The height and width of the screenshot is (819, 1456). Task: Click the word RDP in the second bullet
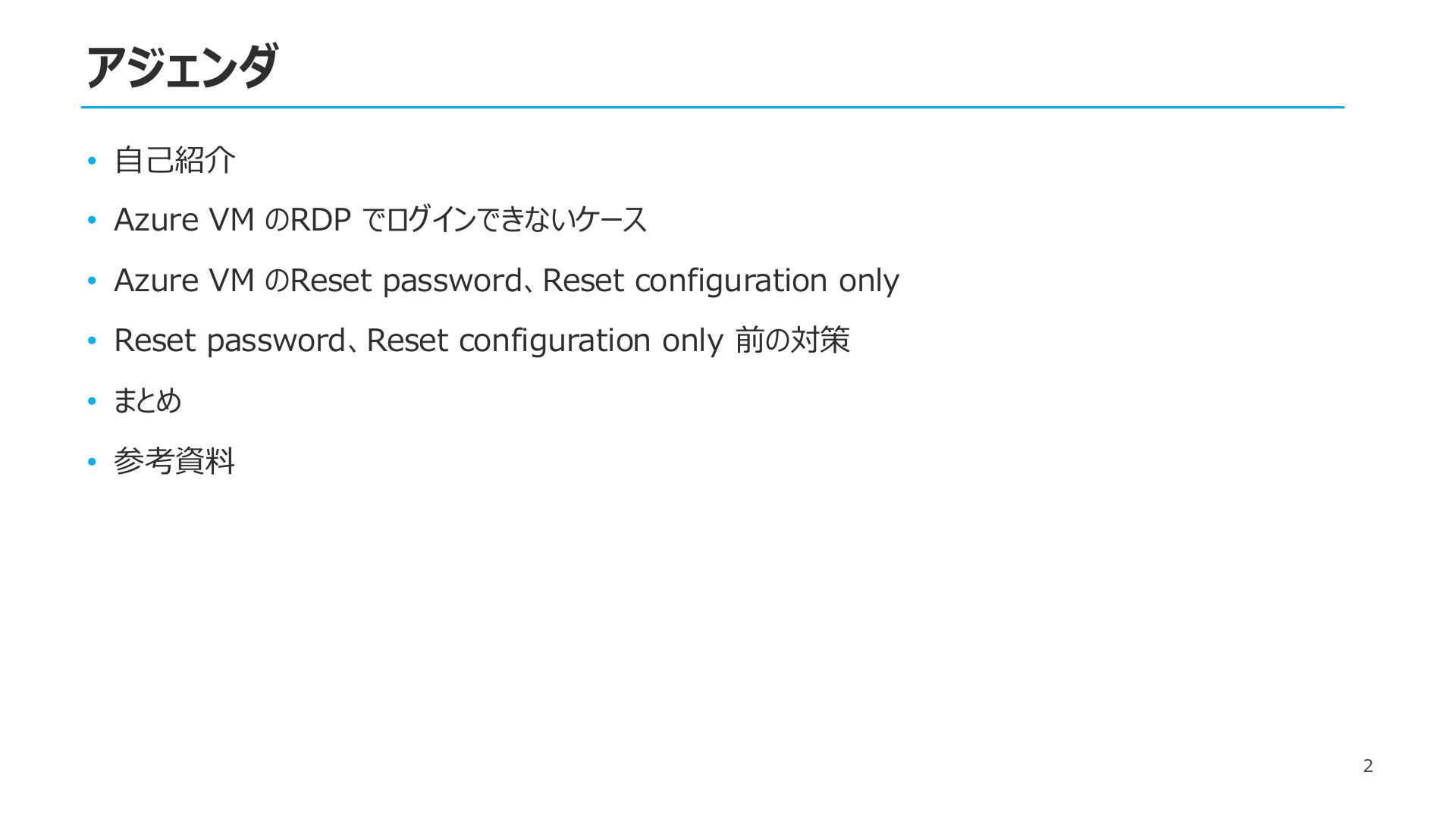pos(321,220)
